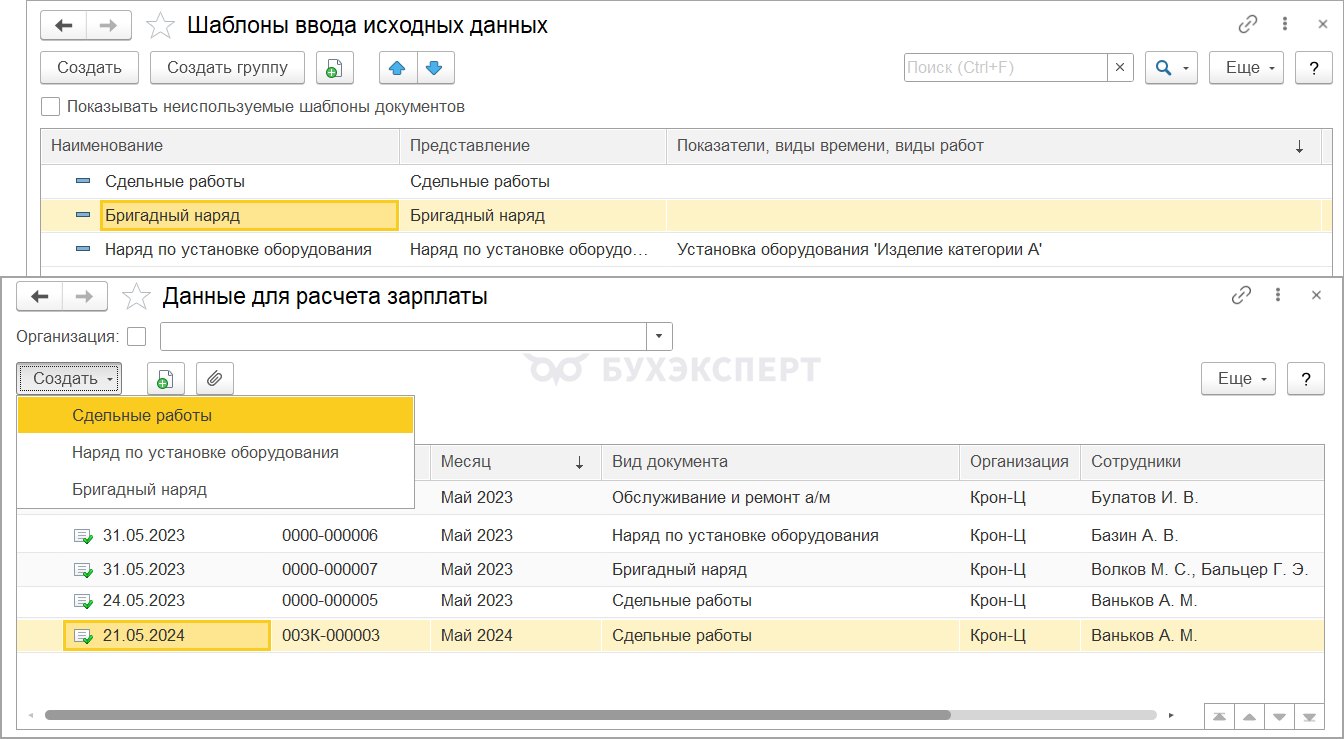The image size is (1344, 739).
Task: Click the move-down arrow in templates toolbar
Action: [434, 68]
